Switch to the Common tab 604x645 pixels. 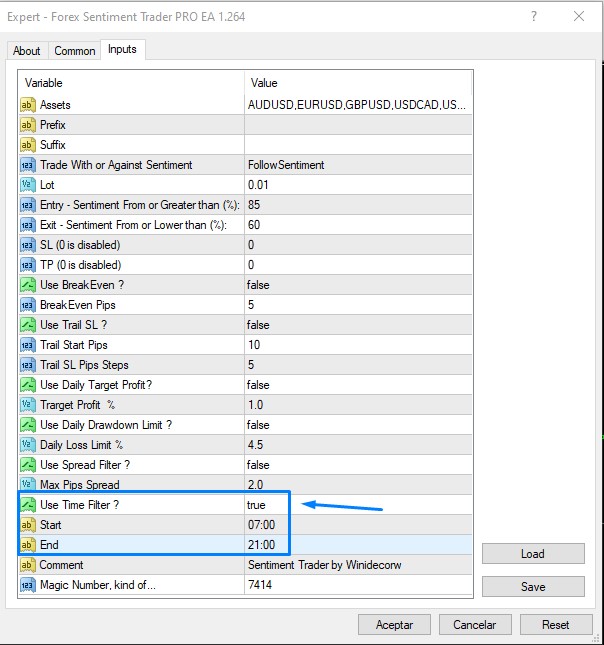(x=75, y=51)
